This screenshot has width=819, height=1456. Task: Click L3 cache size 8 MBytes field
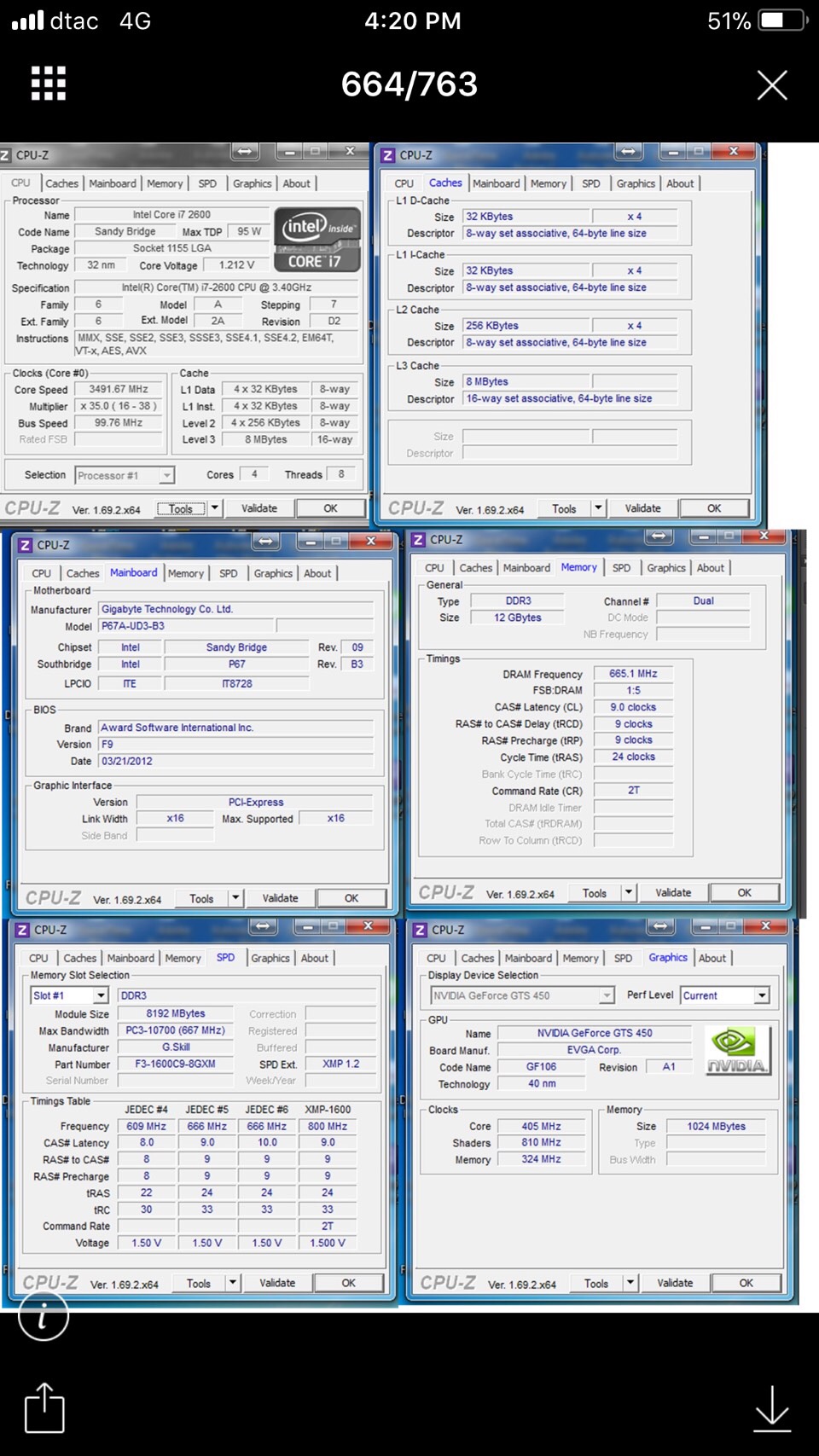[526, 382]
